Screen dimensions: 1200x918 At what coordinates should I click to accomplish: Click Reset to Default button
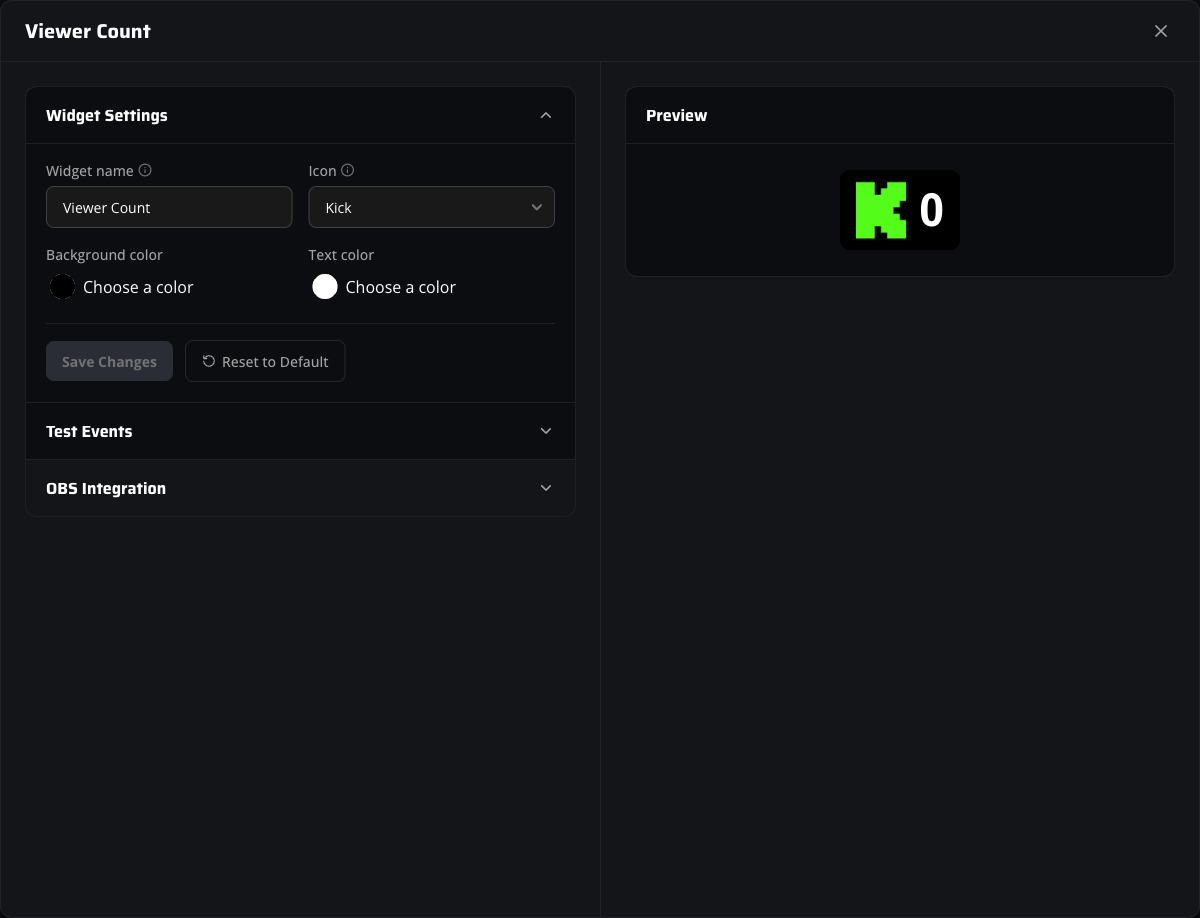pyautogui.click(x=265, y=361)
